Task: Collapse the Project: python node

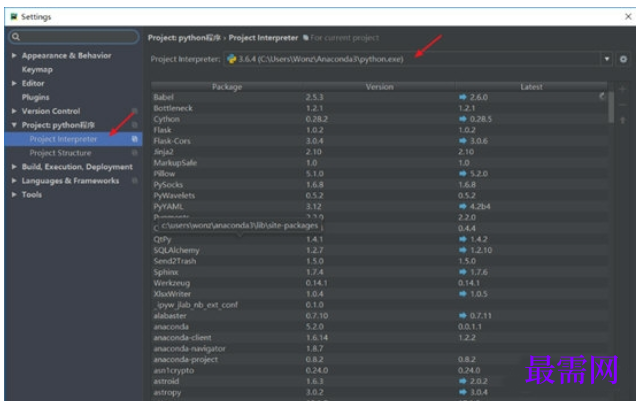Action: [14, 125]
